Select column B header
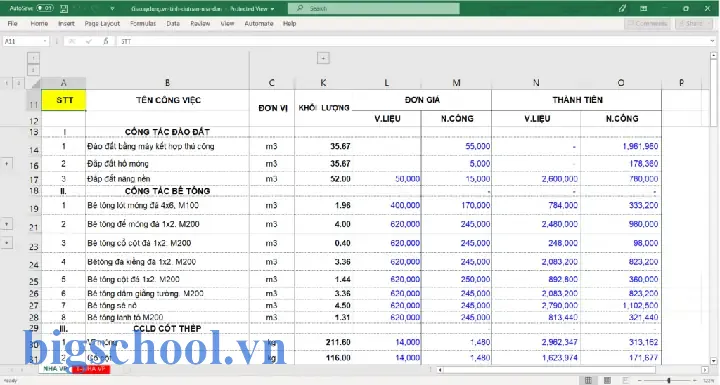This screenshot has height=385, width=720. (x=167, y=83)
